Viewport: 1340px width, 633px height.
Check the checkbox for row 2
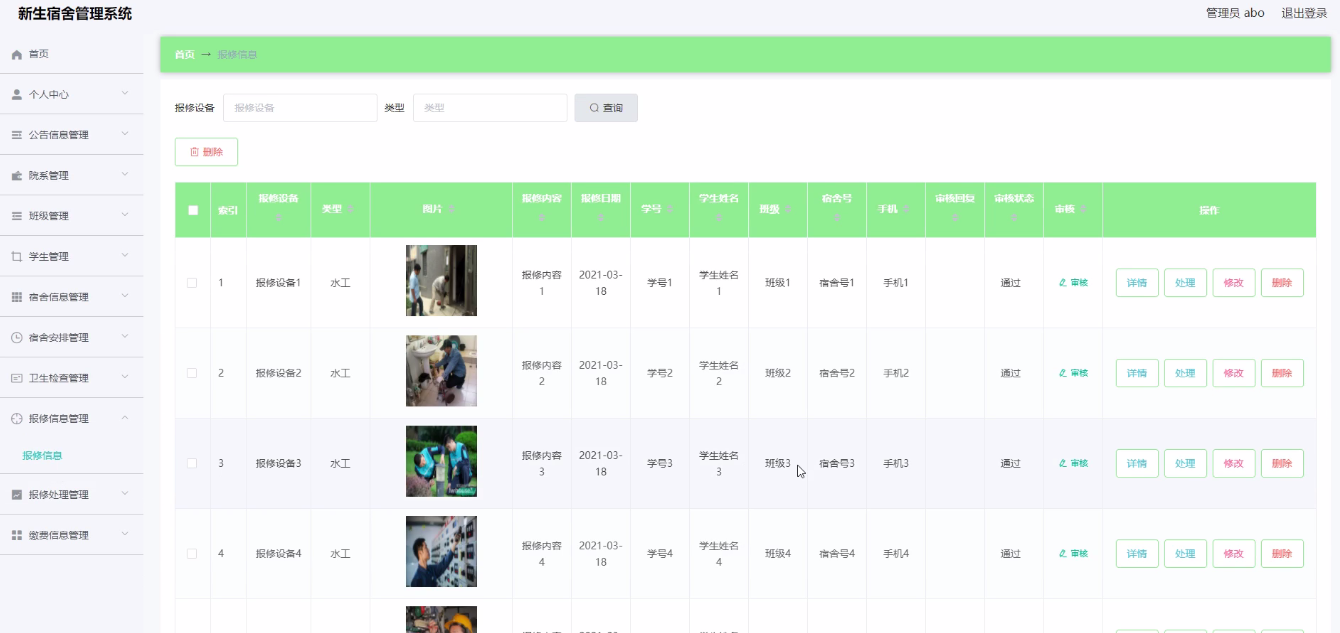pos(192,373)
